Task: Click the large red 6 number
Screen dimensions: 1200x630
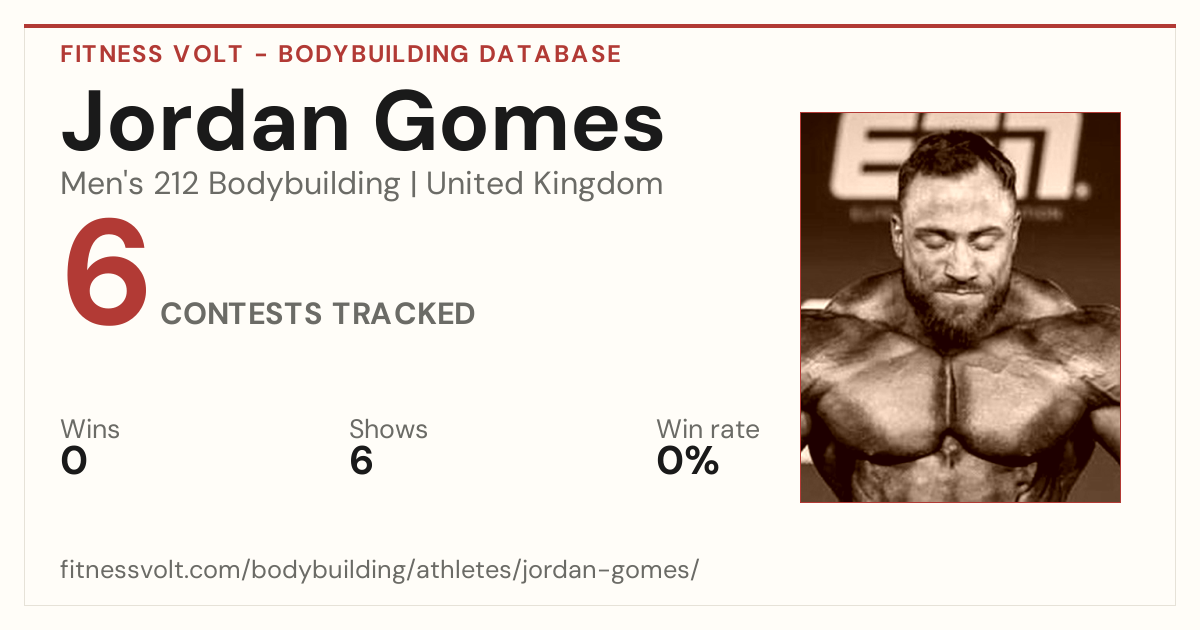Action: click(106, 275)
